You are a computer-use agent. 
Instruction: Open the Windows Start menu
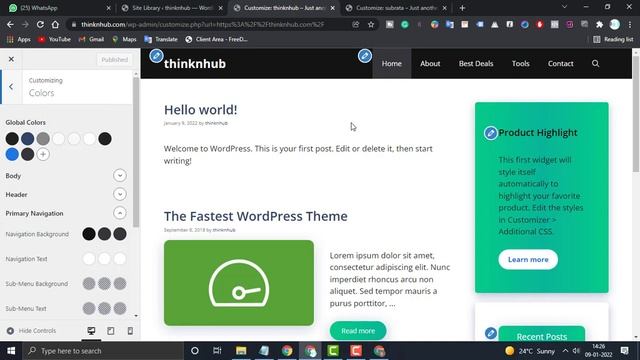11,351
